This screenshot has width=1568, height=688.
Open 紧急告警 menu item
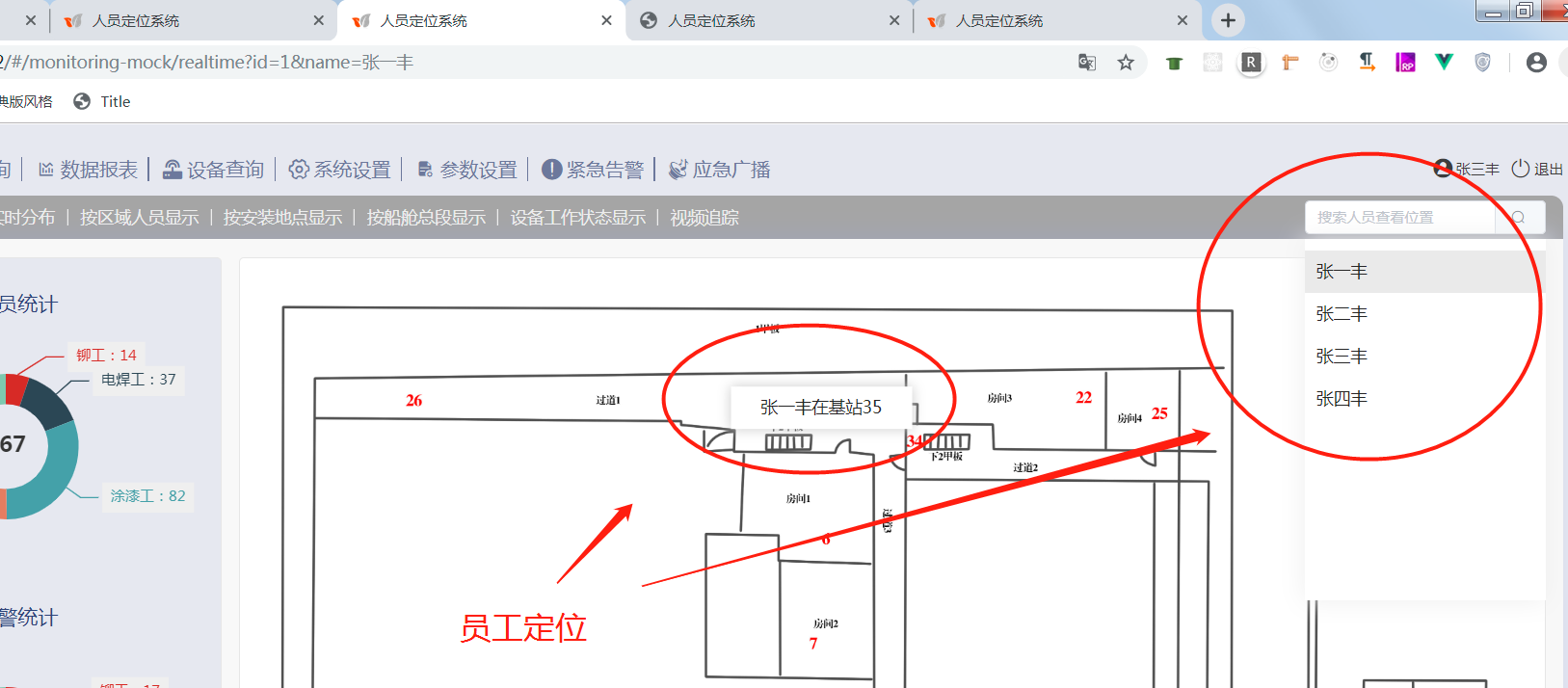click(593, 171)
